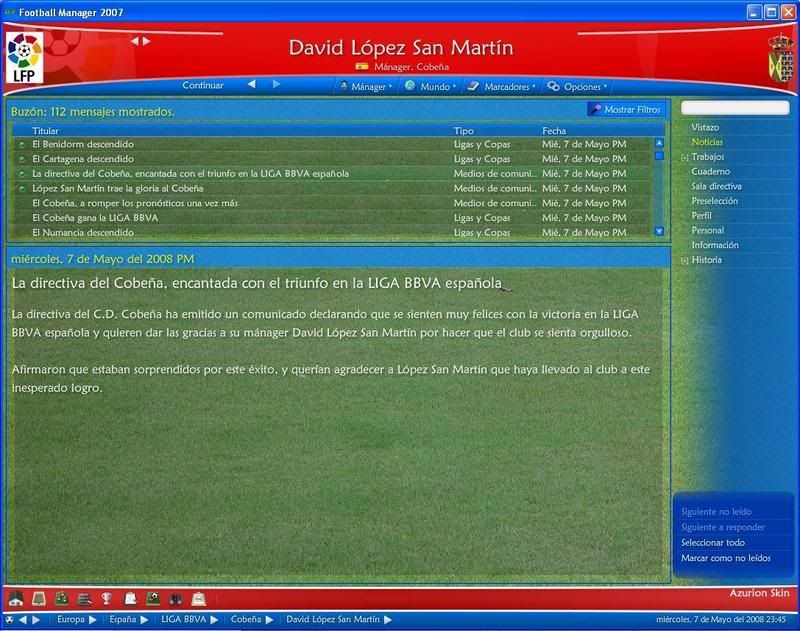Viewport: 800px width, 631px height.
Task: Click the forward arrow in the bottom navigation bar
Action: click(x=36, y=620)
